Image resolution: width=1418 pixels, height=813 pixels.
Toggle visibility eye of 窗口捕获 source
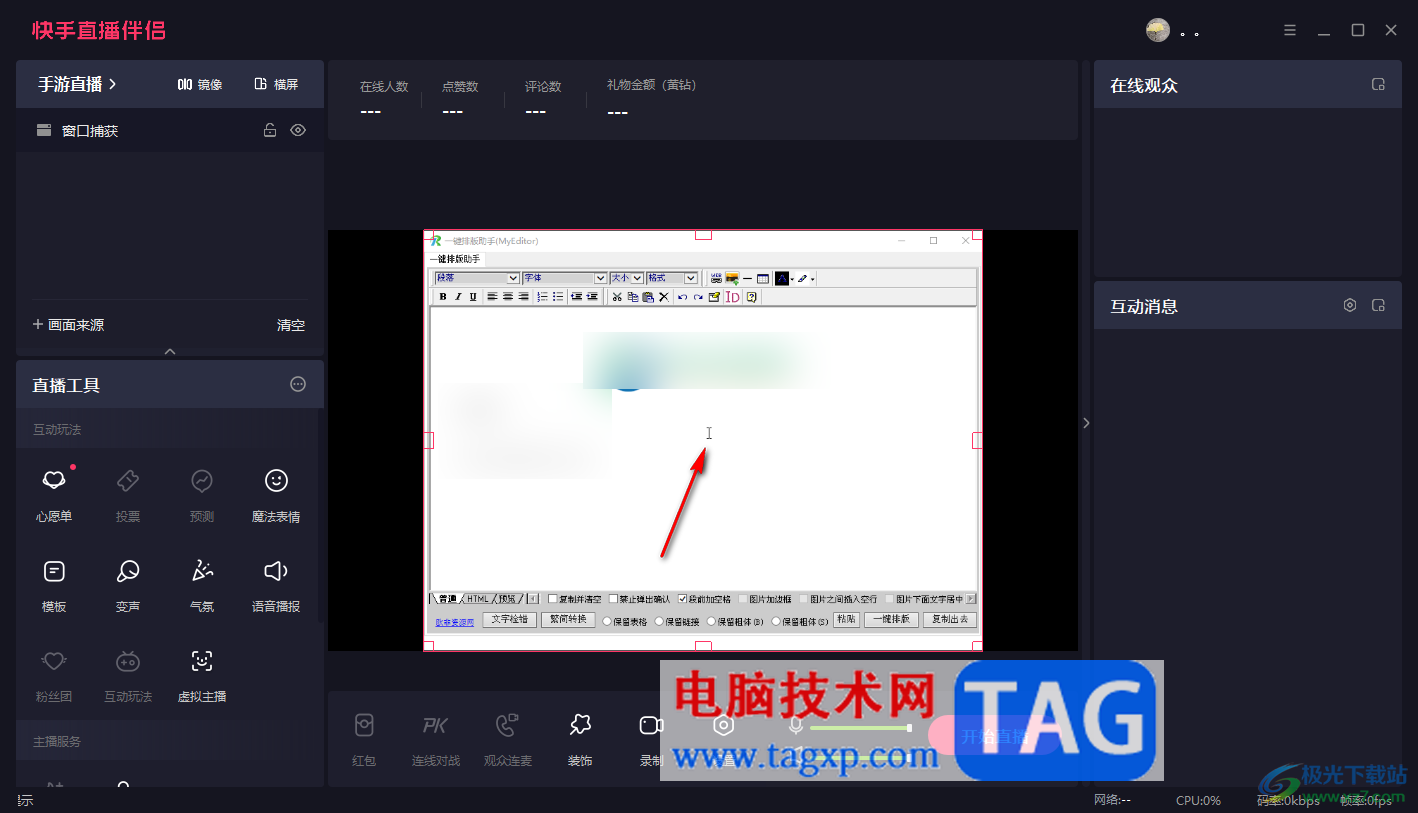pos(298,130)
